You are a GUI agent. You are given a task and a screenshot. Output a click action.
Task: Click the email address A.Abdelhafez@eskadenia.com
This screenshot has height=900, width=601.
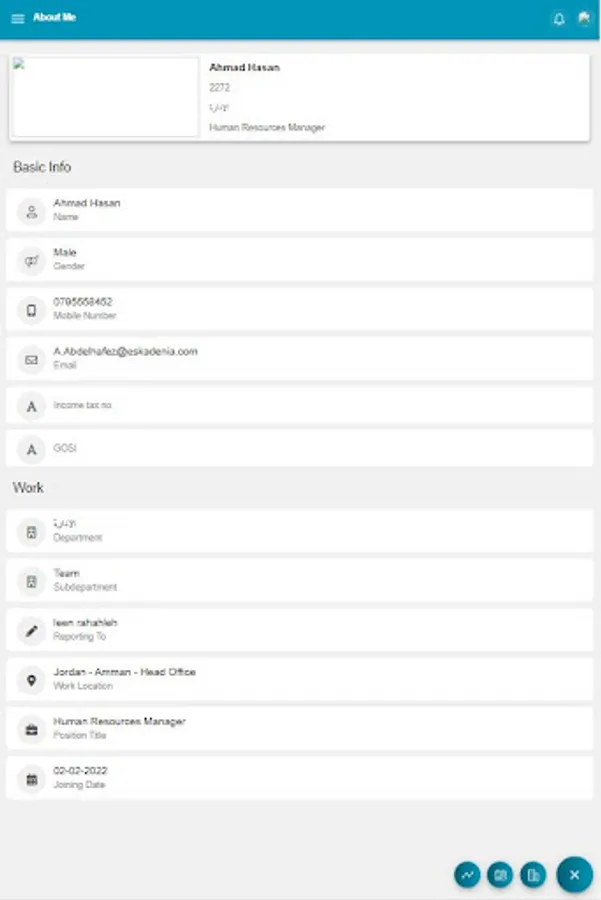(x=125, y=352)
